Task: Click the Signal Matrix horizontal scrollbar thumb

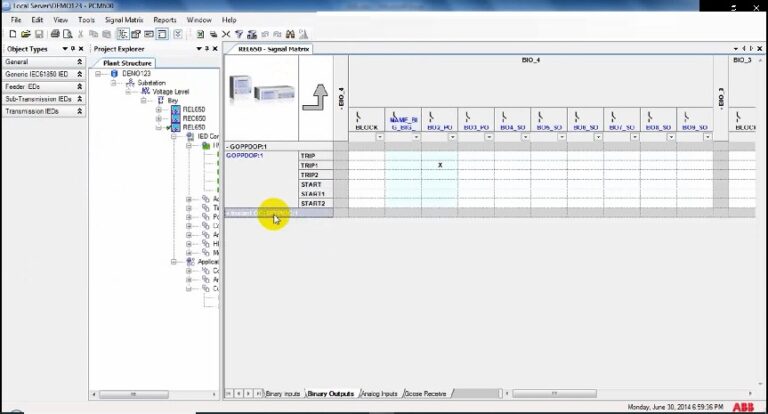Action: [x=554, y=393]
